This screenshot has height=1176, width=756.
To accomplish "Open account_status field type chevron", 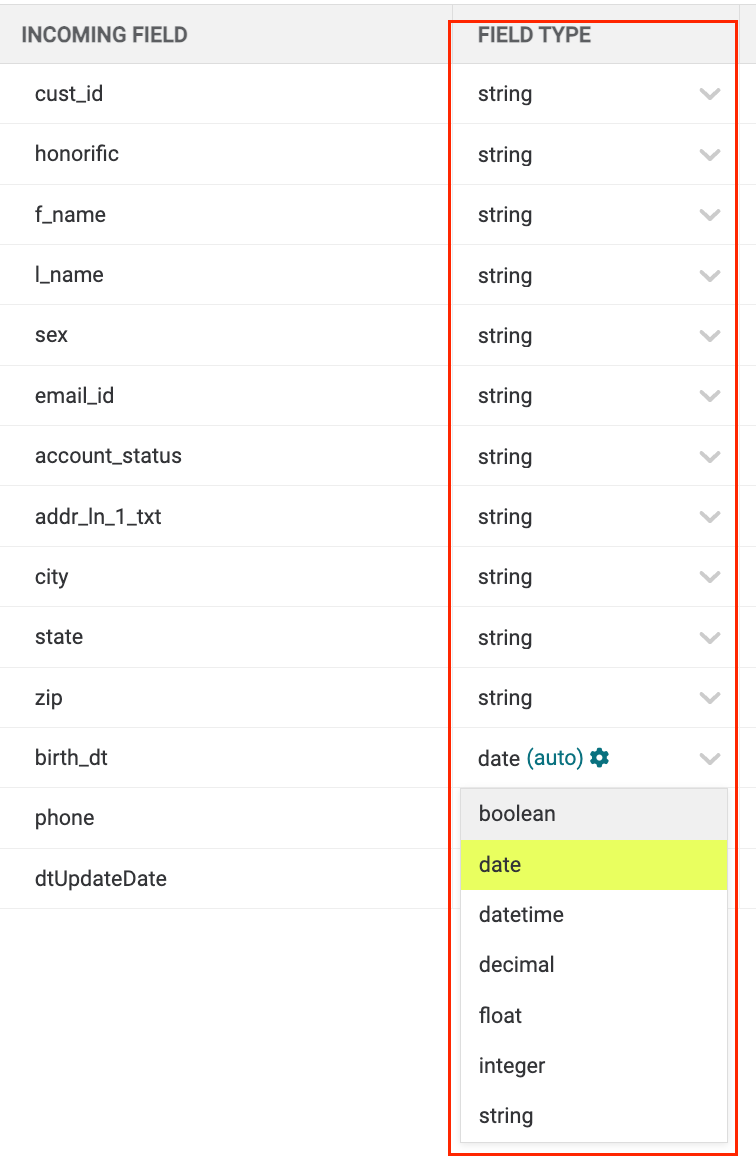I will point(710,456).
